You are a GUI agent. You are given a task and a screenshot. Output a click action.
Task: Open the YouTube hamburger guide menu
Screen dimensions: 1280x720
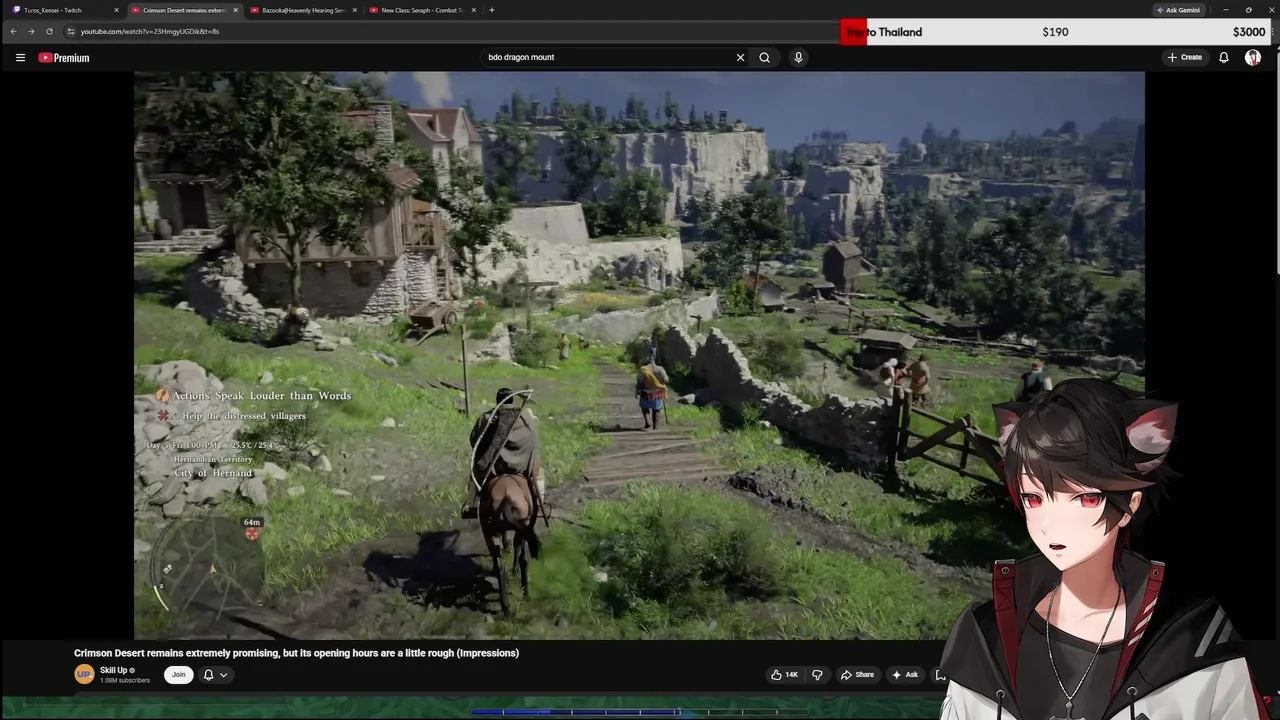20,58
